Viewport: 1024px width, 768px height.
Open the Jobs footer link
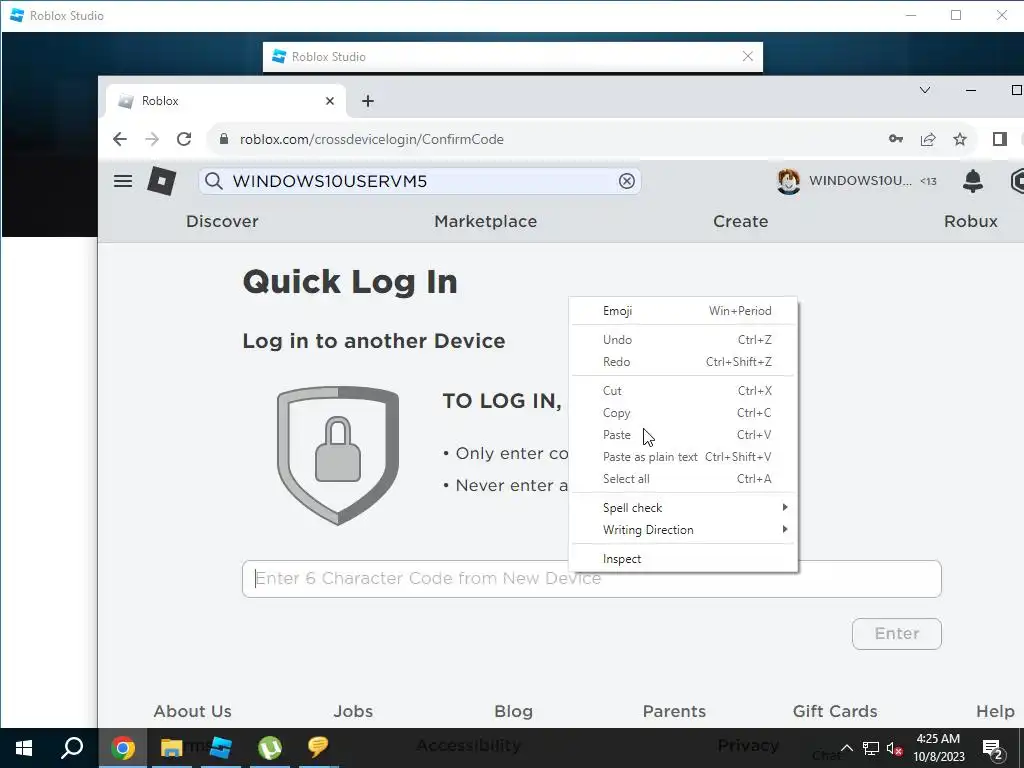353,711
